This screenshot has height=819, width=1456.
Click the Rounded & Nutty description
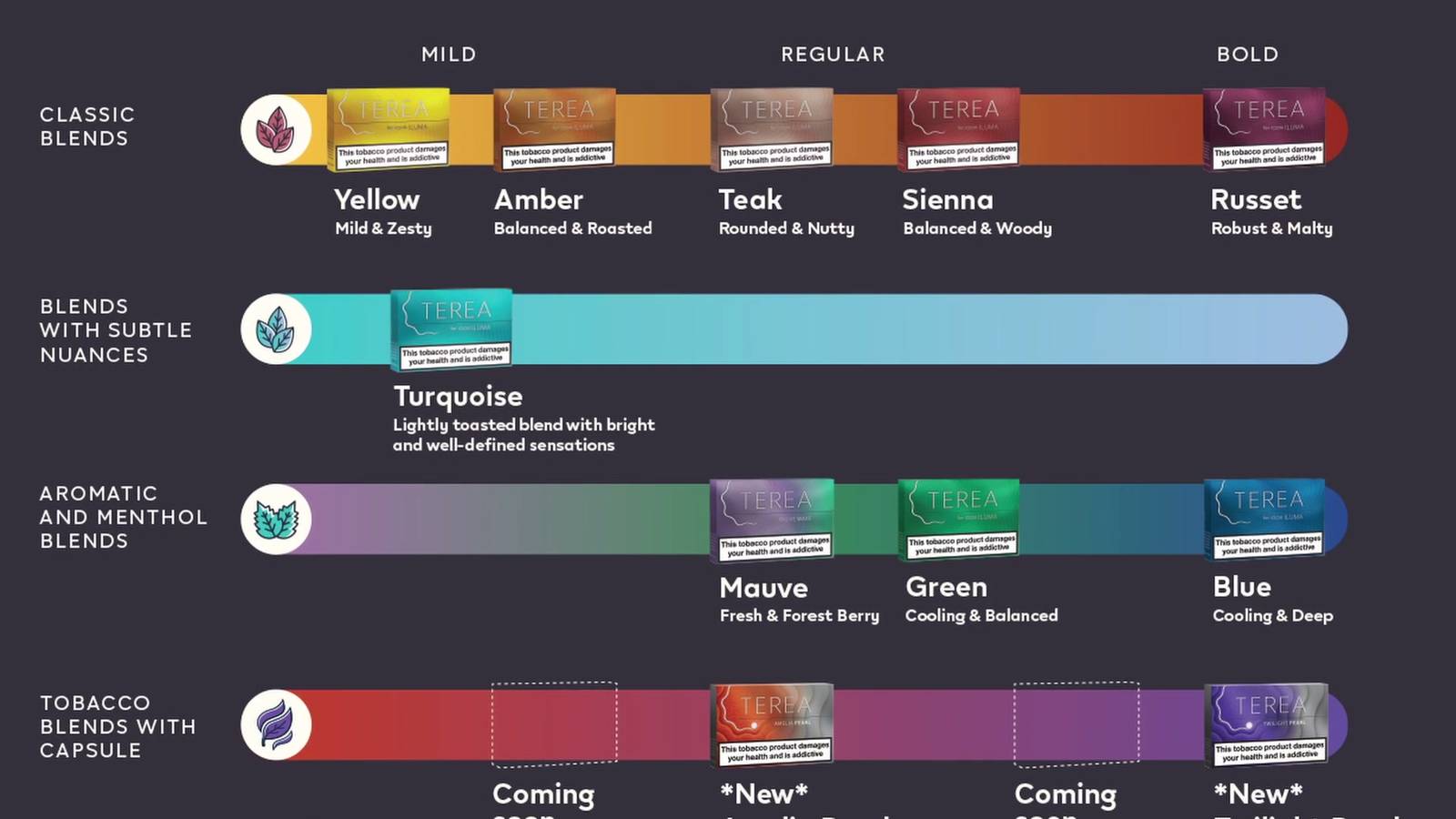tap(787, 228)
